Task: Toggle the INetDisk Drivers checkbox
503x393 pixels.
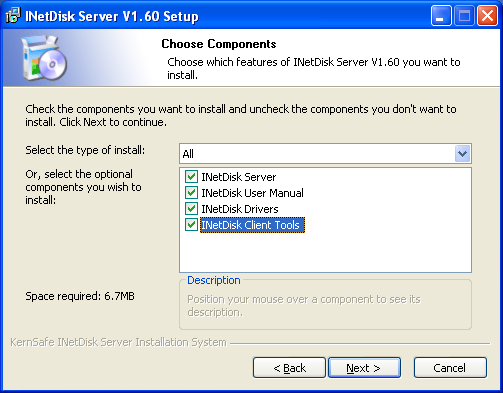Action: (x=191, y=209)
